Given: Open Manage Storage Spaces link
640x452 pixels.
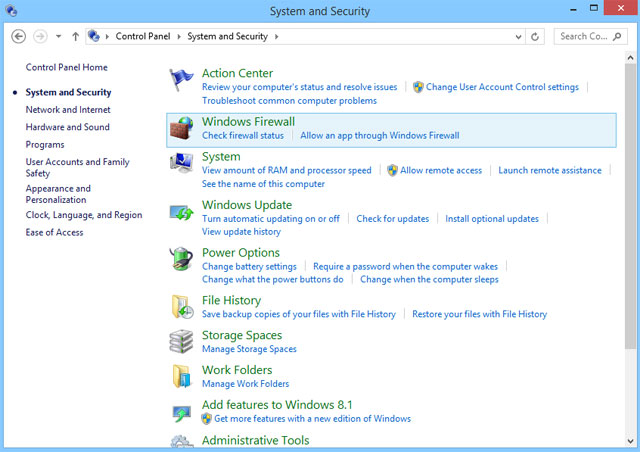Looking at the screenshot, I should 249,349.
